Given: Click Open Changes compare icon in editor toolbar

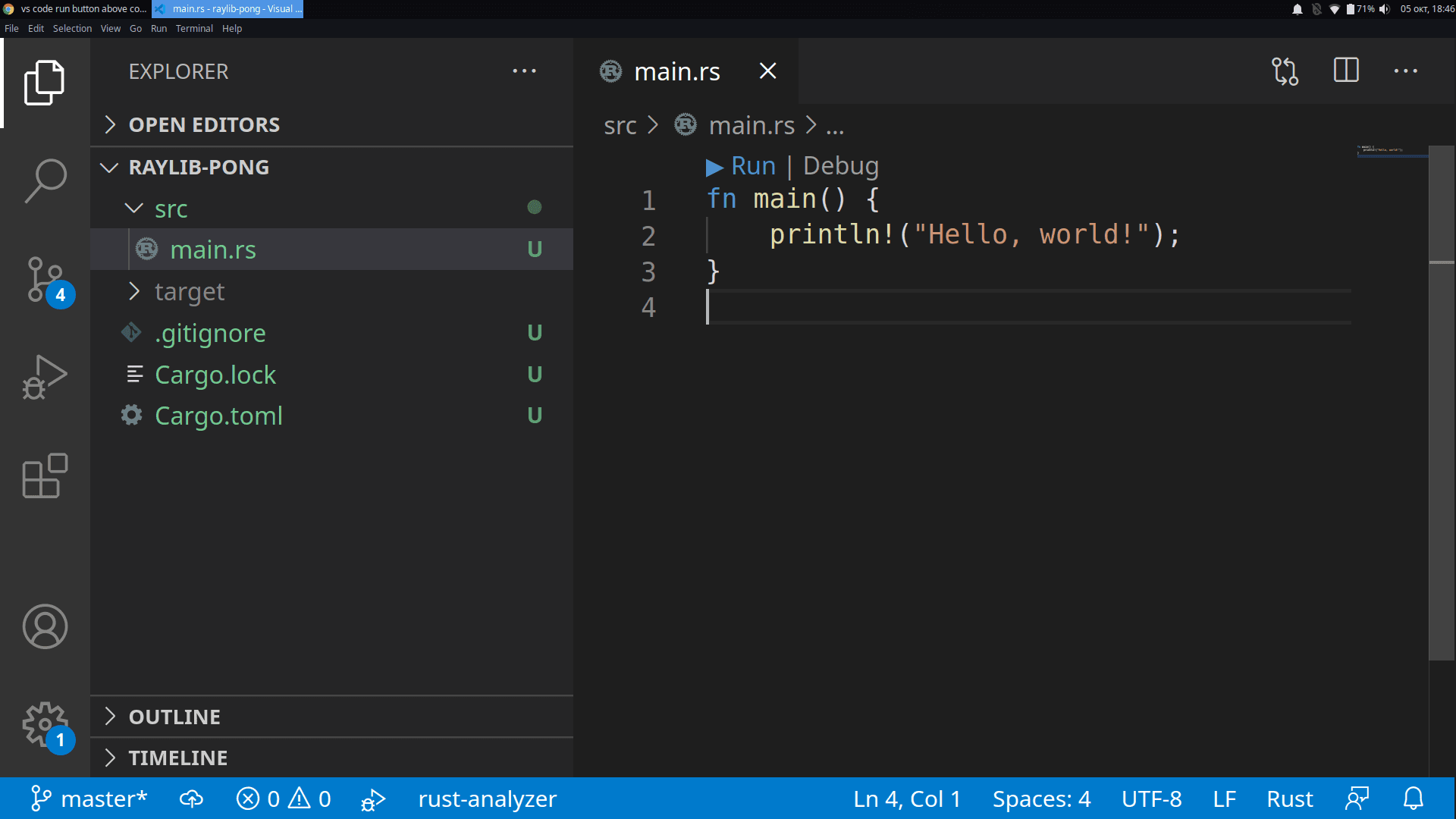Looking at the screenshot, I should click(x=1285, y=71).
